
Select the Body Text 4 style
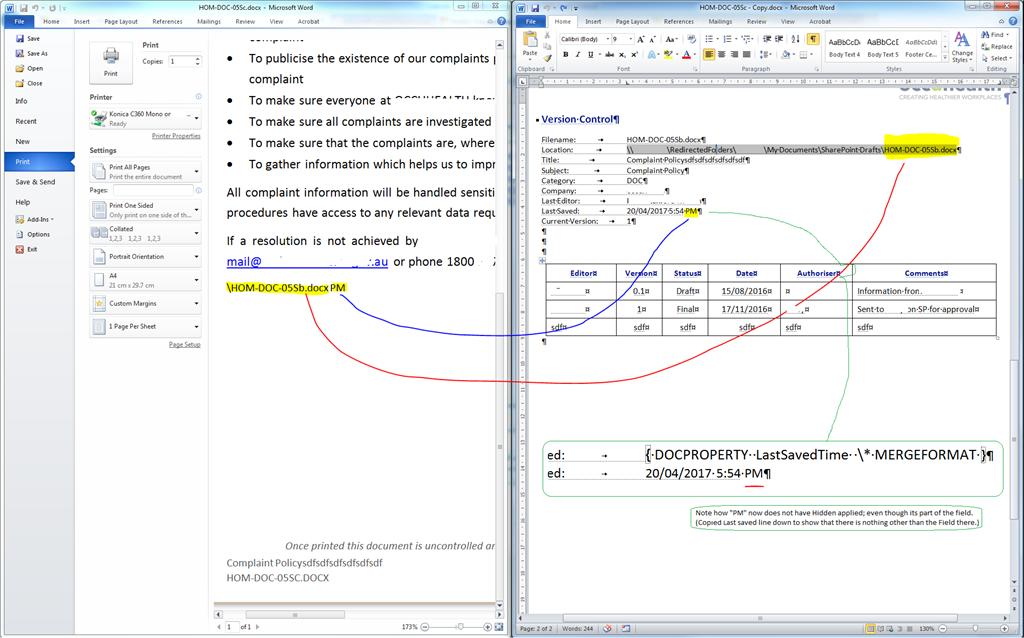[x=844, y=48]
